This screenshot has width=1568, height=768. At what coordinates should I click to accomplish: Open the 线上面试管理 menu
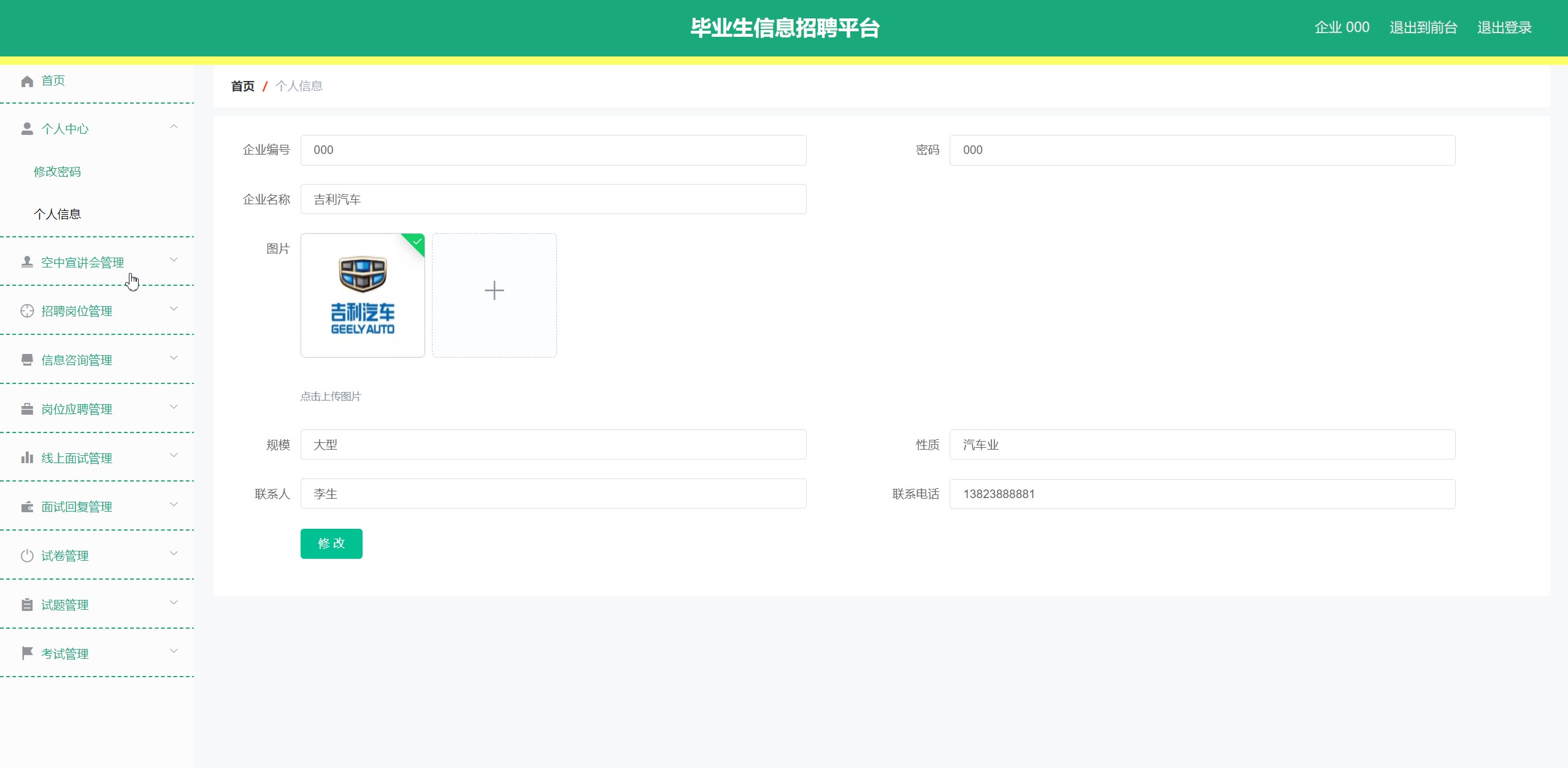coord(97,458)
